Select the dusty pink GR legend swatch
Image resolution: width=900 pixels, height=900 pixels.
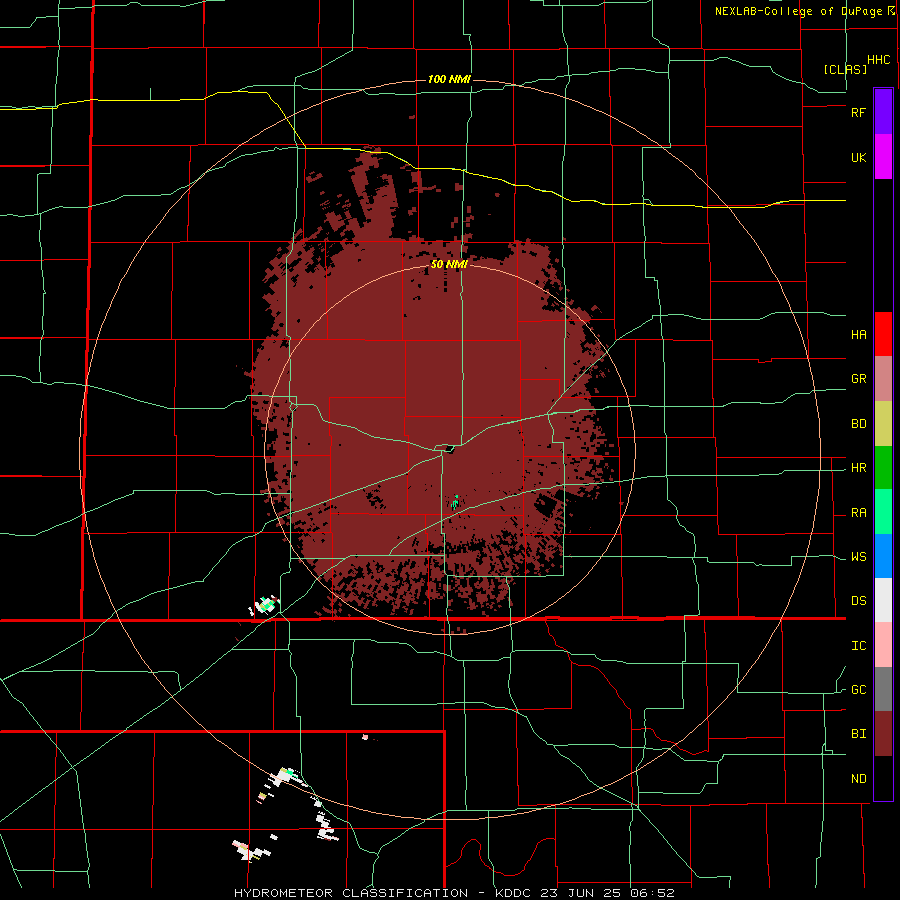pos(883,379)
